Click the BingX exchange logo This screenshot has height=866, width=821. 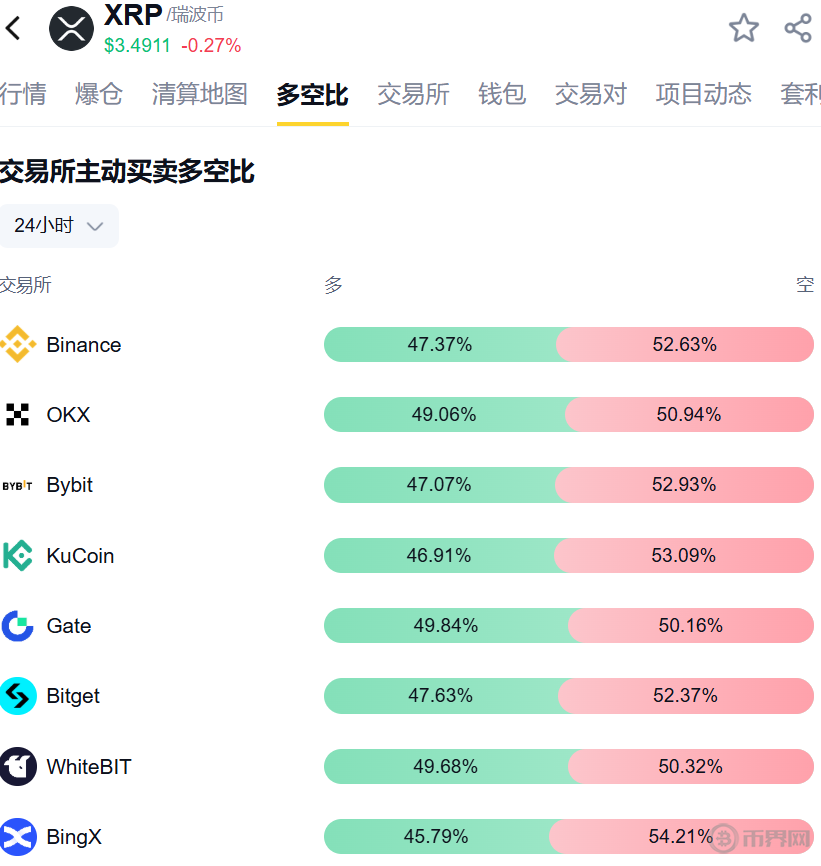coord(18,837)
